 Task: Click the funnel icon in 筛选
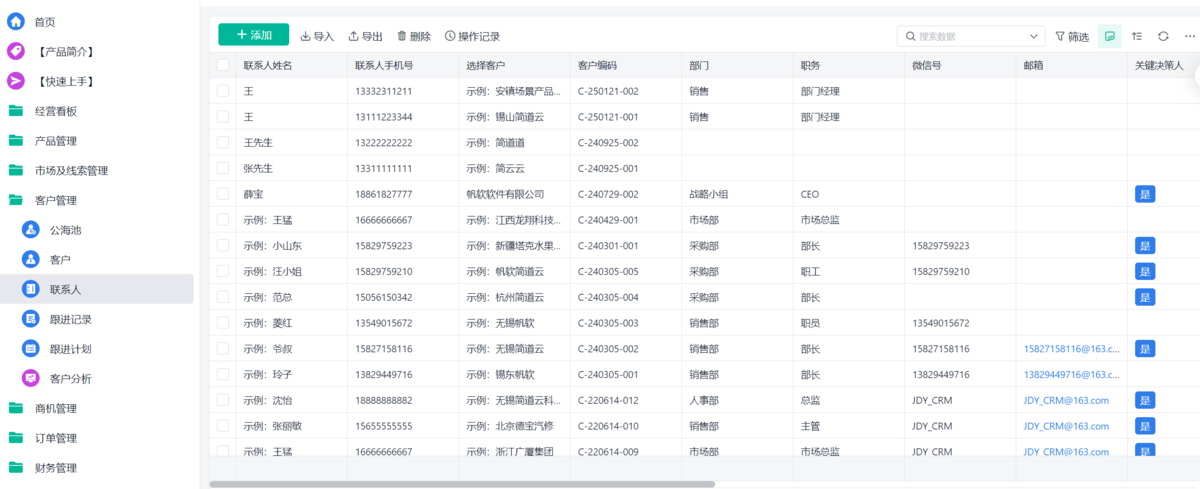pos(1060,36)
